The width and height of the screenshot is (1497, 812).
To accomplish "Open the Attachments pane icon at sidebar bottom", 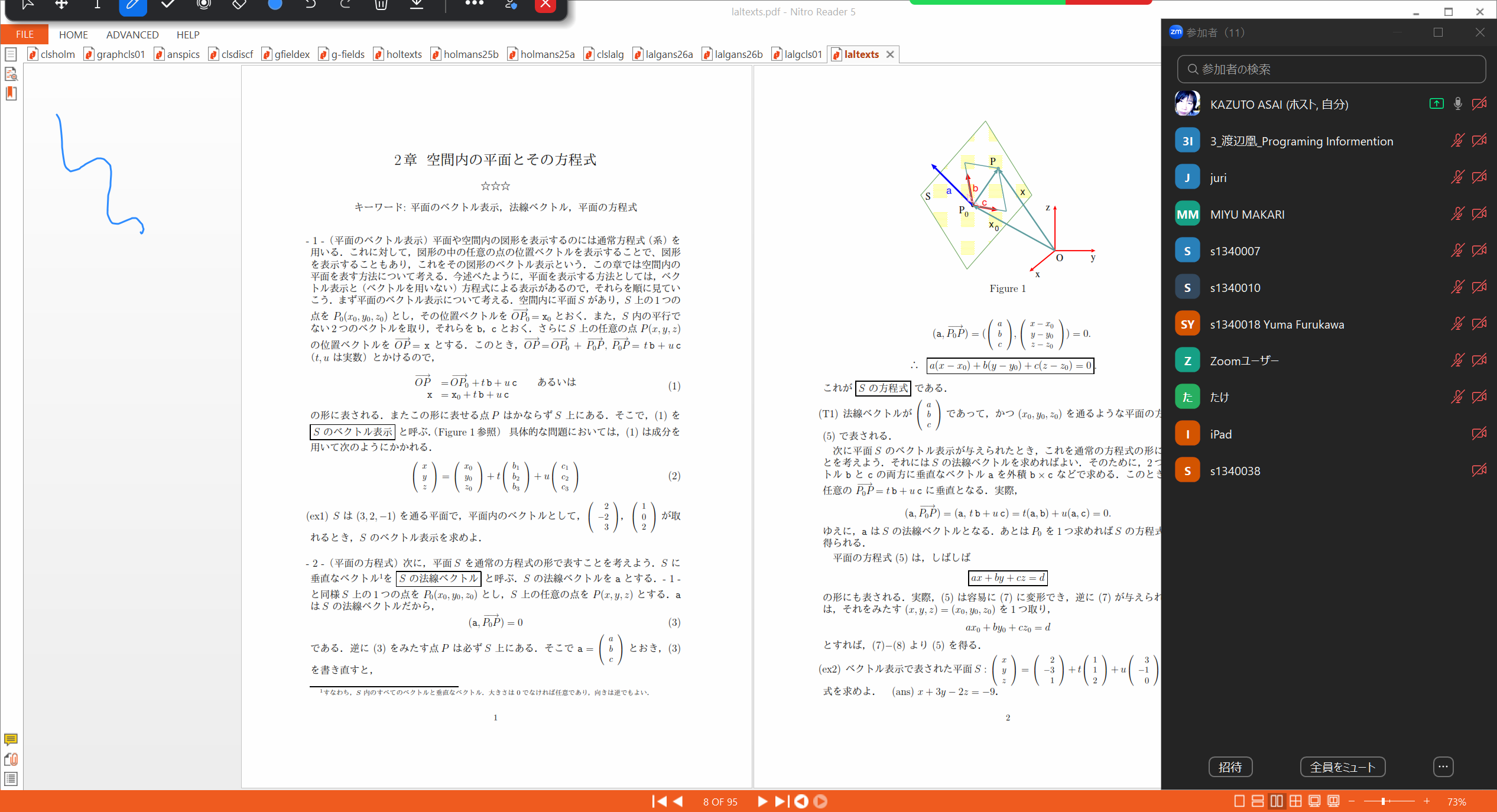I will pos(11,759).
